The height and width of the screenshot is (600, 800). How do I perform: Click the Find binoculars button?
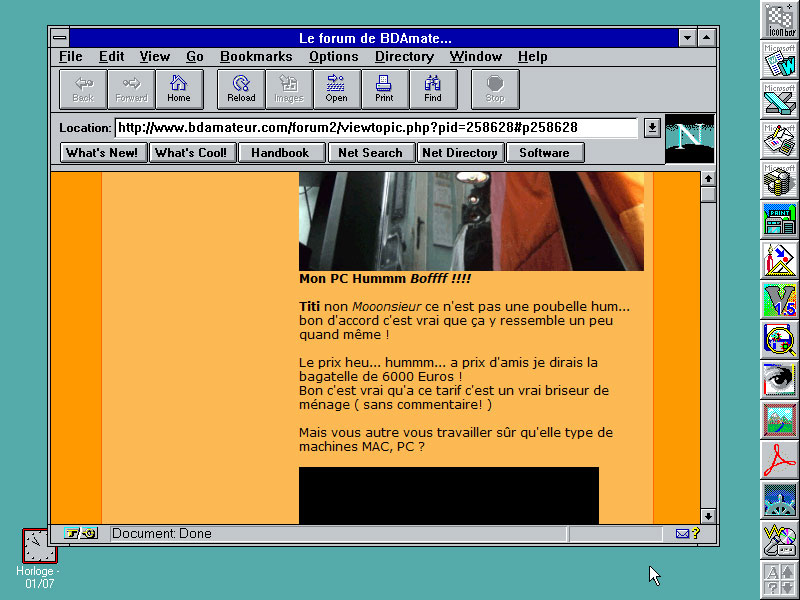[433, 90]
